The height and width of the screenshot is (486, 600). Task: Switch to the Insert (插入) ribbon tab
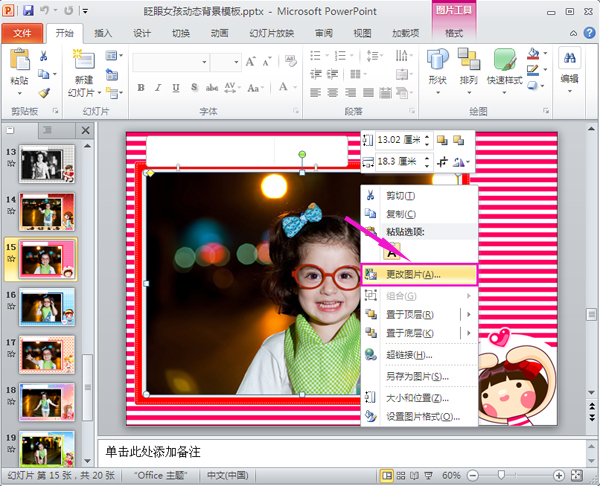coord(103,34)
